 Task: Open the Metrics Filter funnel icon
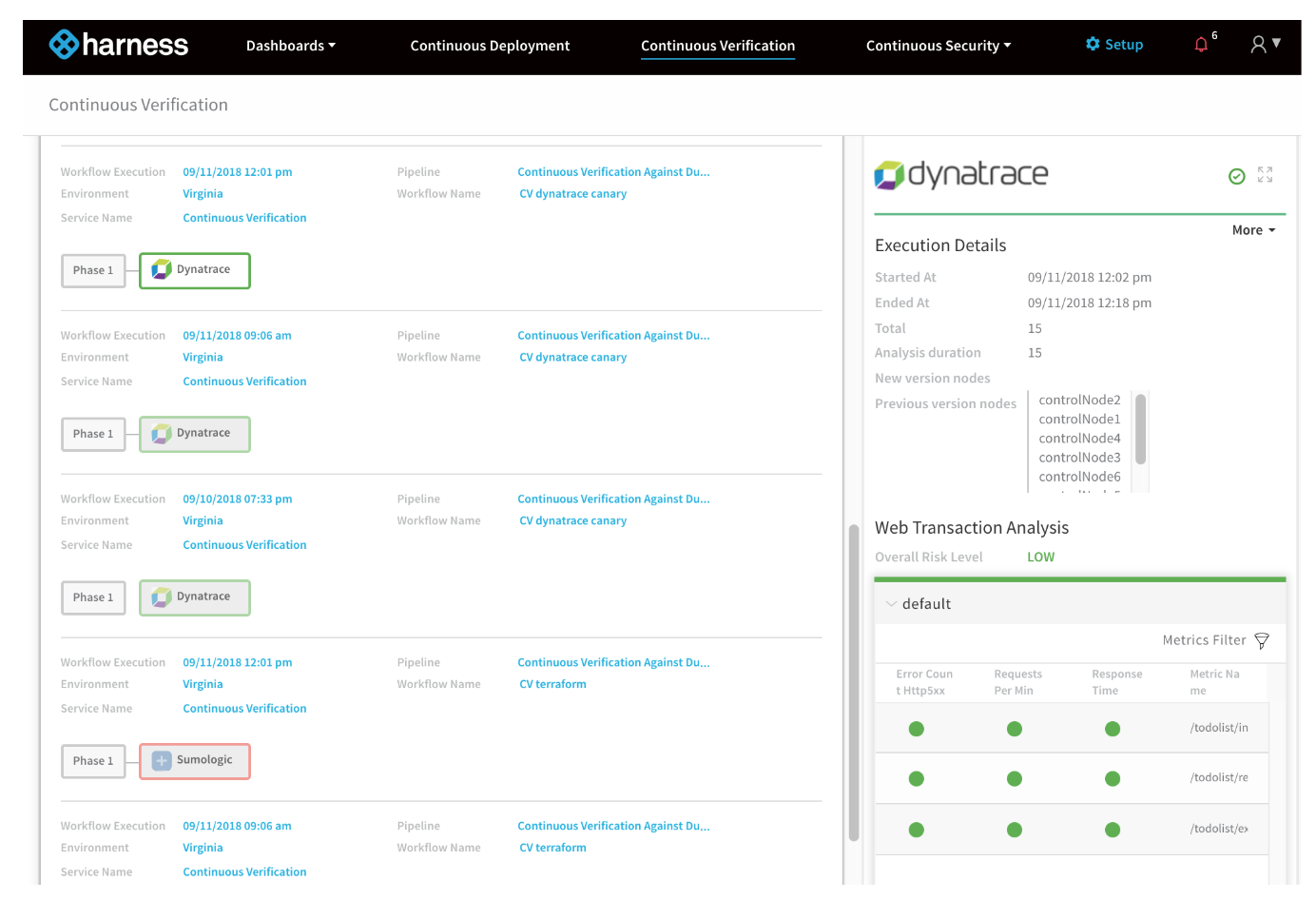tap(1262, 641)
